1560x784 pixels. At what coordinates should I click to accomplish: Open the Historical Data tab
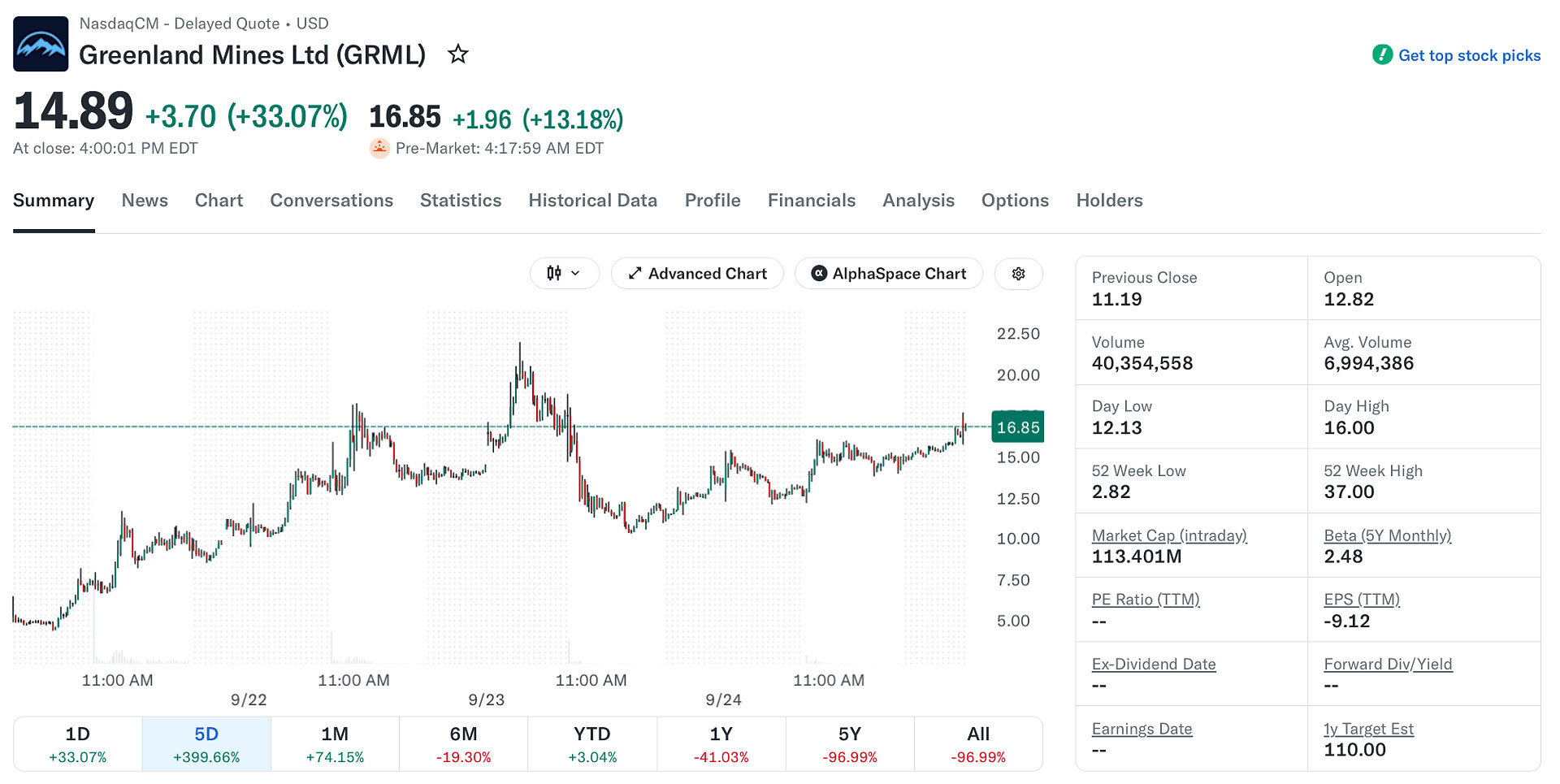click(593, 201)
